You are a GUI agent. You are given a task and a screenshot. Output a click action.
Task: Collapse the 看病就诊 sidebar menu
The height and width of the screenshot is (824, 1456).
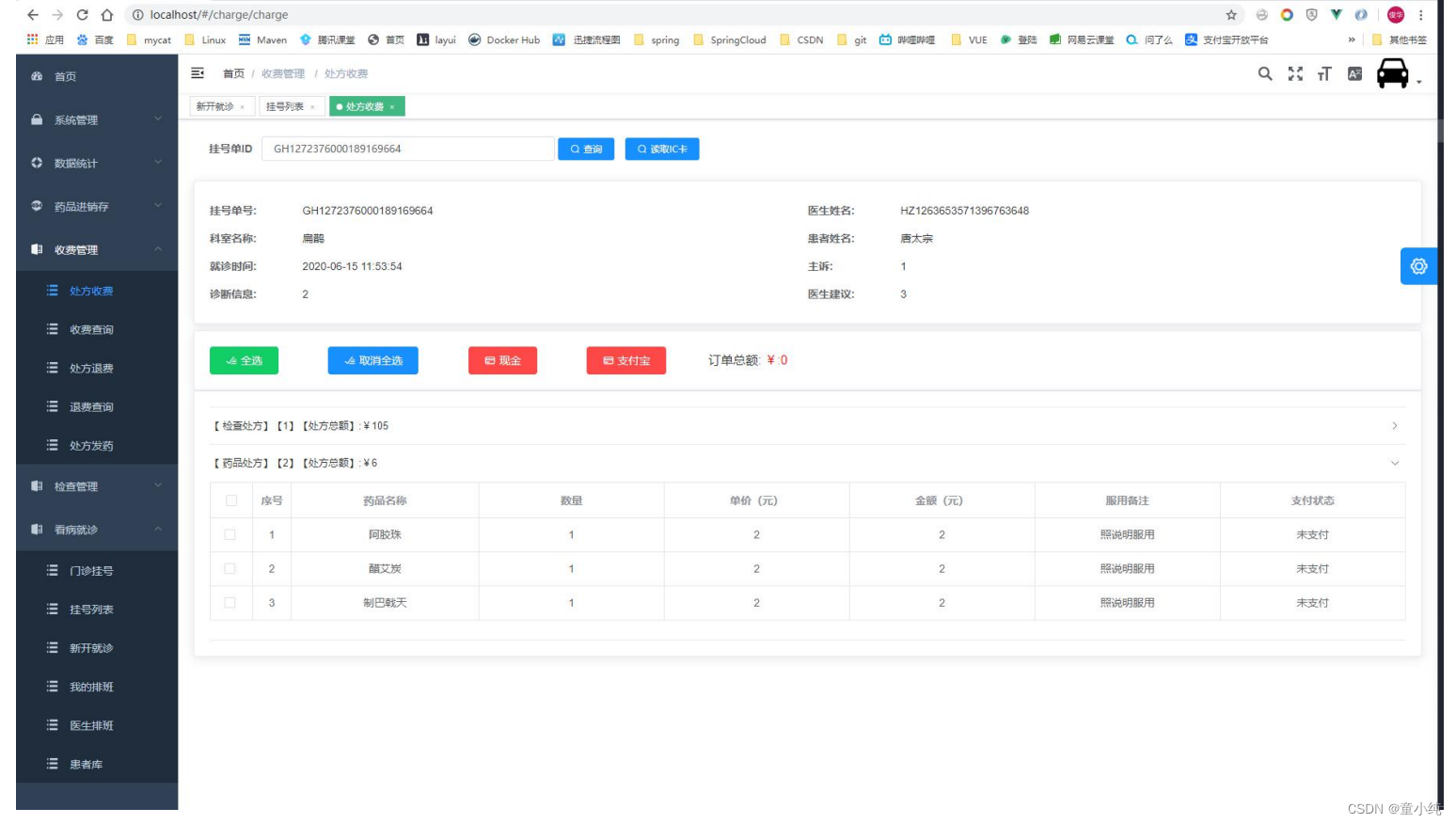point(97,530)
